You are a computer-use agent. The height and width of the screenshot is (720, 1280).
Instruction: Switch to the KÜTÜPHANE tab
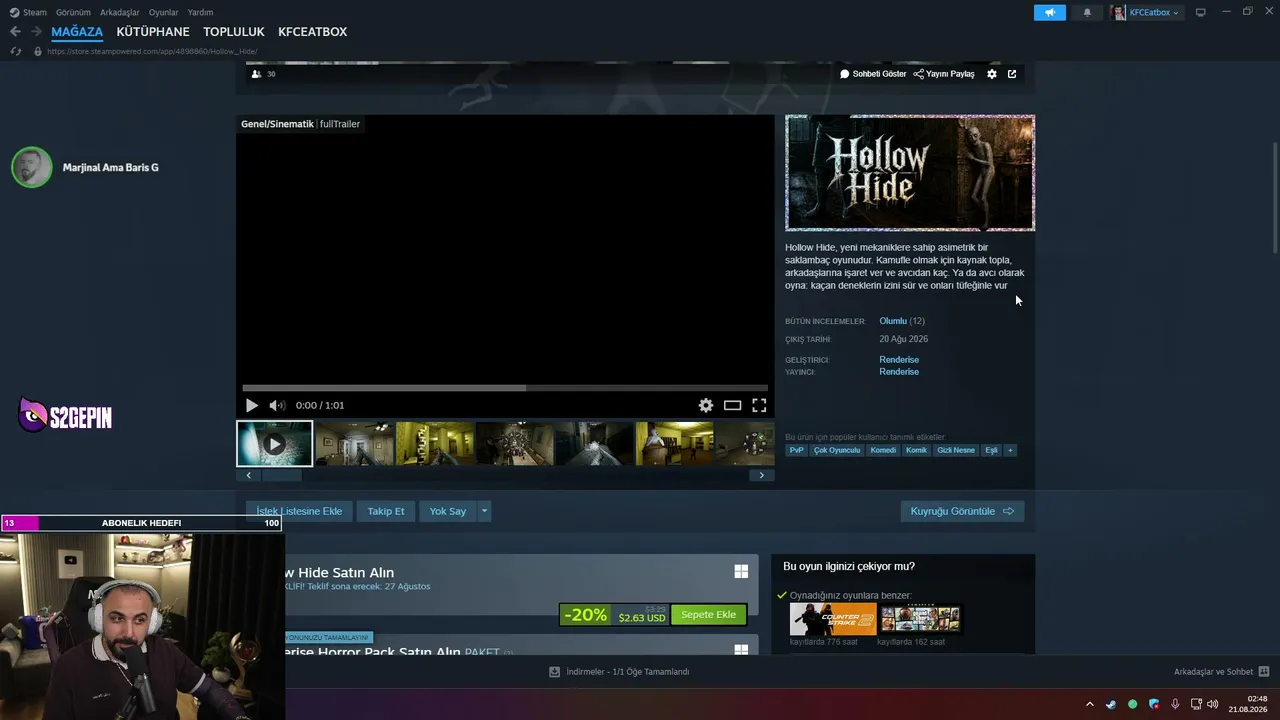pyautogui.click(x=153, y=32)
